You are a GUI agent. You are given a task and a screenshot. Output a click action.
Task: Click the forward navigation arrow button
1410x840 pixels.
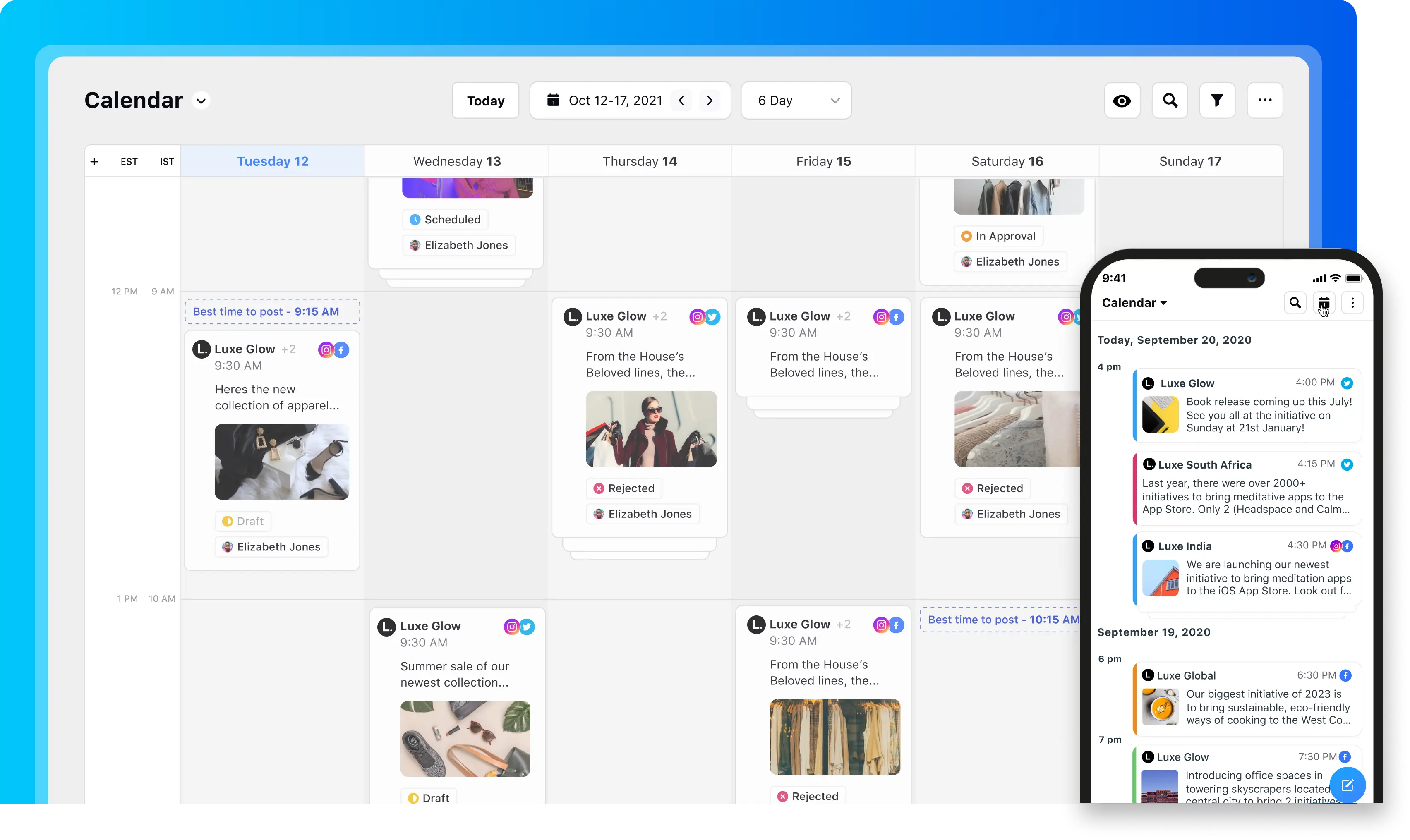[709, 100]
